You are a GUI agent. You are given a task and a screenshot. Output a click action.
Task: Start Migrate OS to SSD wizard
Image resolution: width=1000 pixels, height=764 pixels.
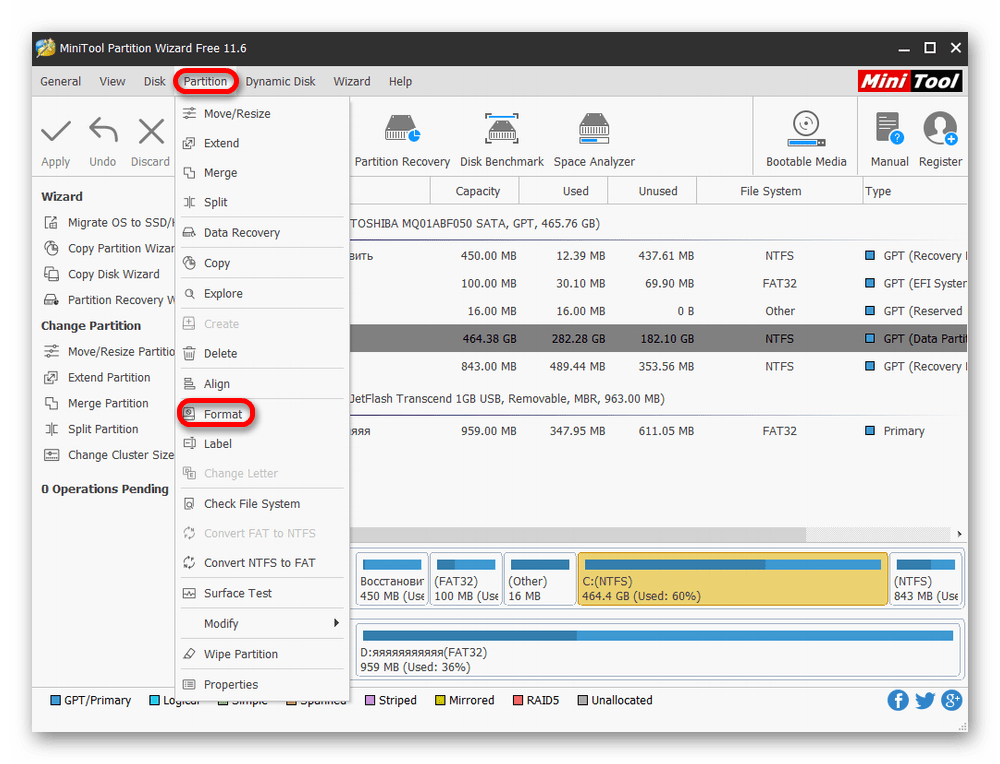coord(108,223)
